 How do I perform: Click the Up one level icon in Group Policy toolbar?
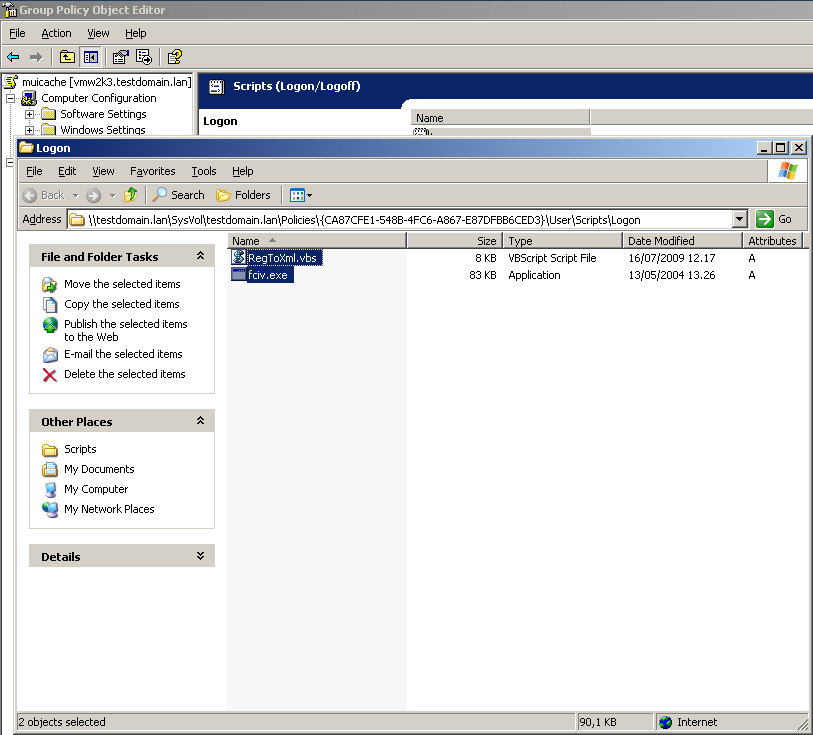point(67,57)
